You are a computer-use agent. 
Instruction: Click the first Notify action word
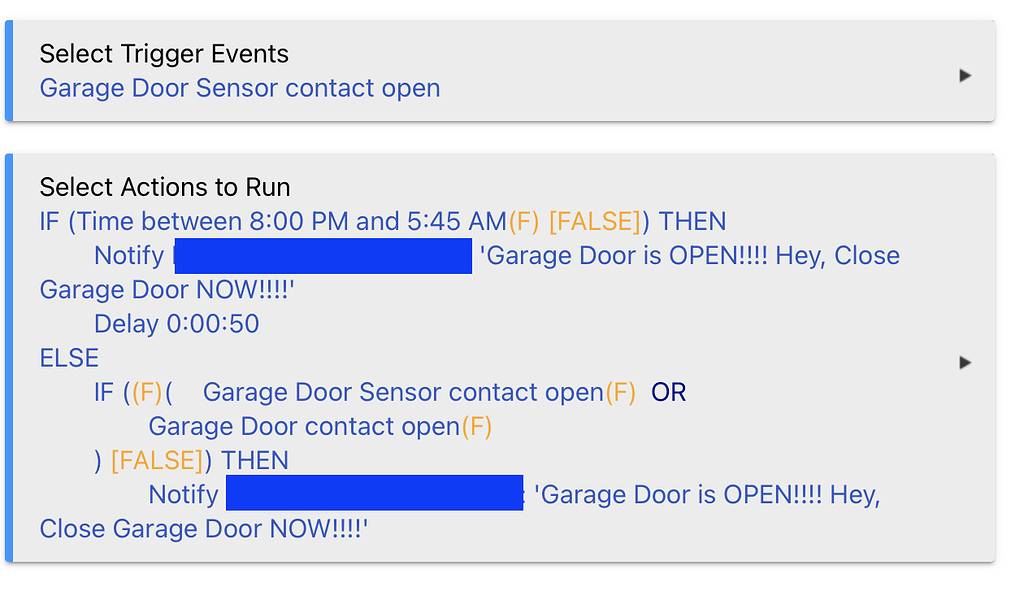(x=128, y=256)
